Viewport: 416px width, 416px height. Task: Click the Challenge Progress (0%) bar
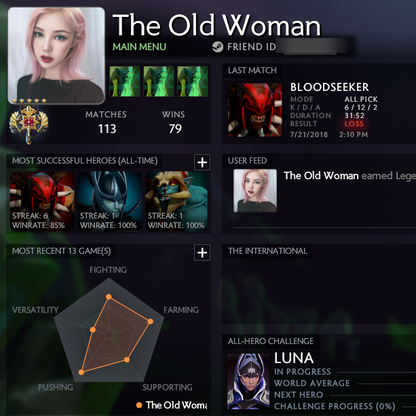point(409,406)
